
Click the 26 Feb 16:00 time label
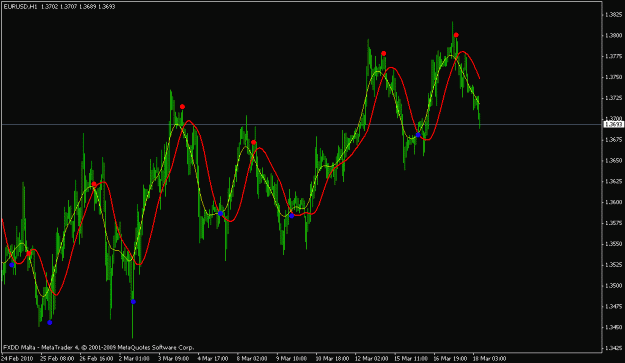tap(96, 359)
